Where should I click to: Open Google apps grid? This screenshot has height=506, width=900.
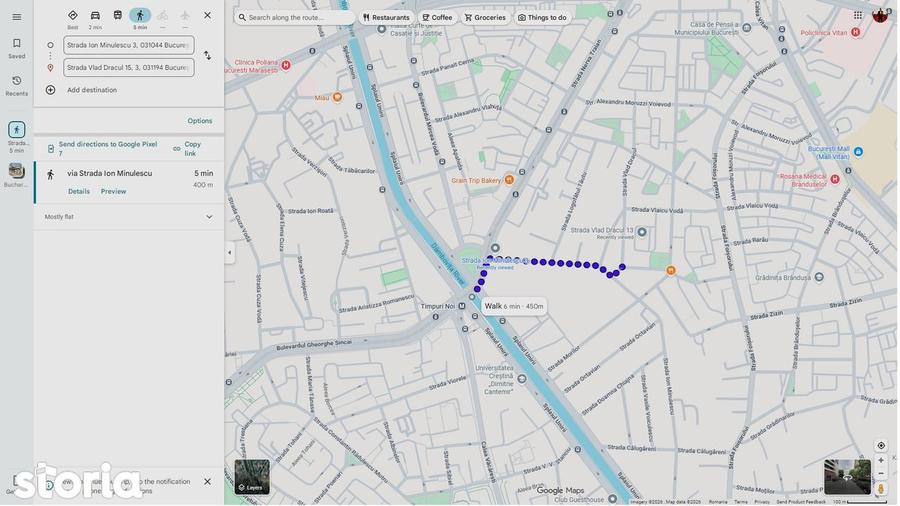pyautogui.click(x=858, y=15)
